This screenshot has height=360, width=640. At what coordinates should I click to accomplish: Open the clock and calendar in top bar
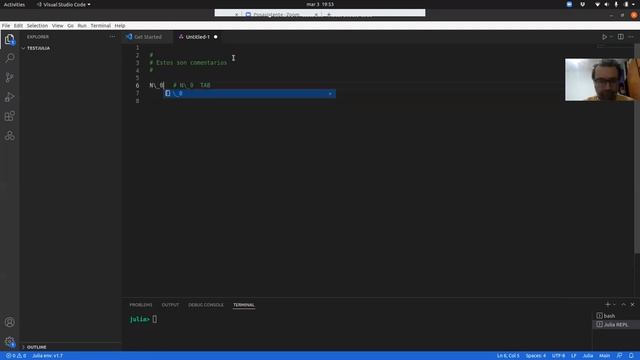point(320,4)
